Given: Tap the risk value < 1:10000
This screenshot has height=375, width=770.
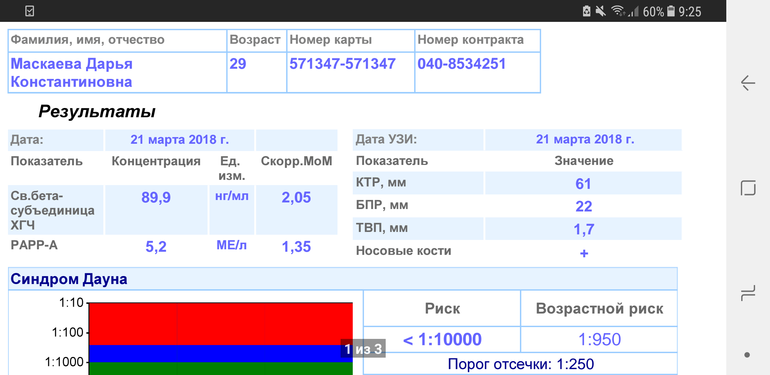Looking at the screenshot, I should tap(442, 339).
